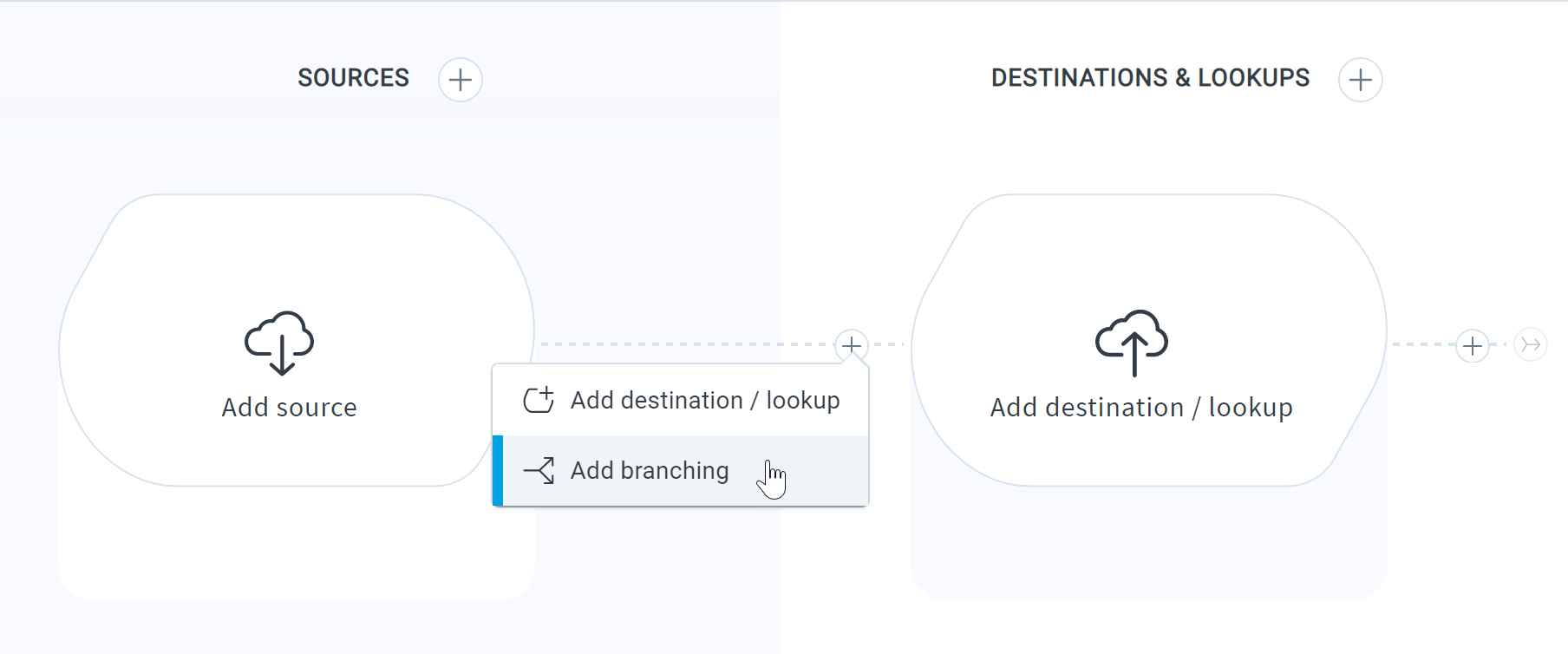Click the dashed line right of destination card
1568x654 pixels.
[x=1422, y=344]
